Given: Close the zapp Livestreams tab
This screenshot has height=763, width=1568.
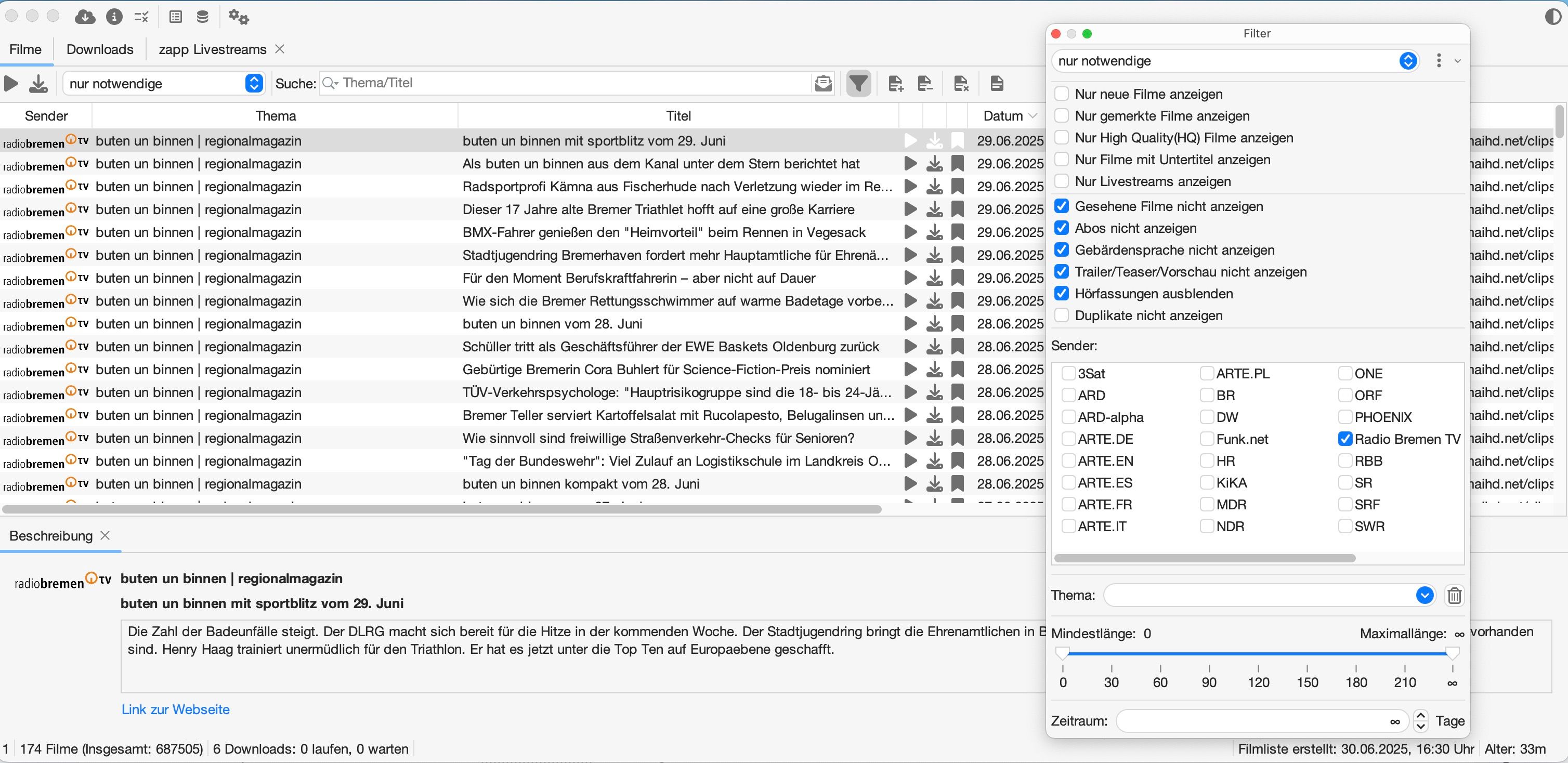Looking at the screenshot, I should 280,49.
